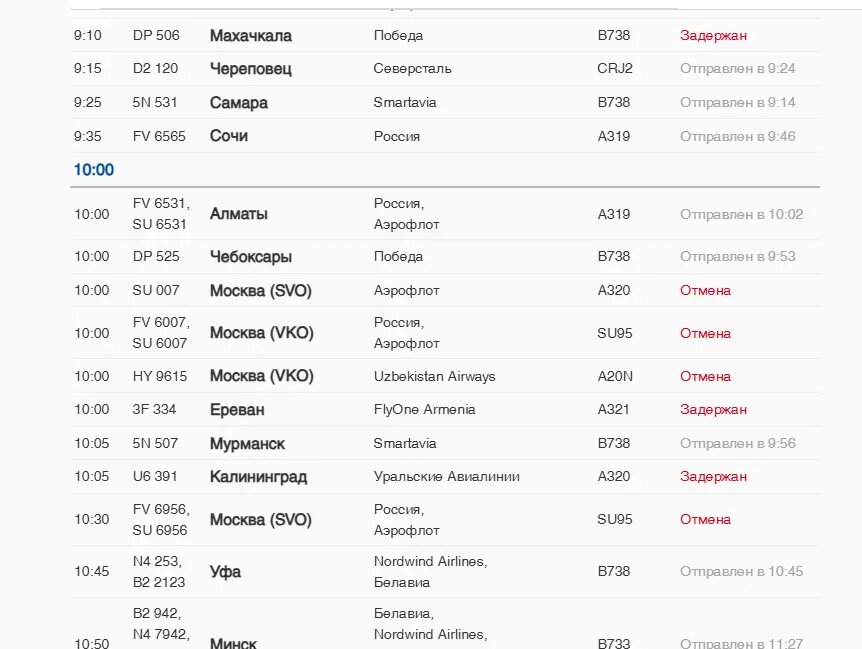Select the Самара destination

[238, 103]
